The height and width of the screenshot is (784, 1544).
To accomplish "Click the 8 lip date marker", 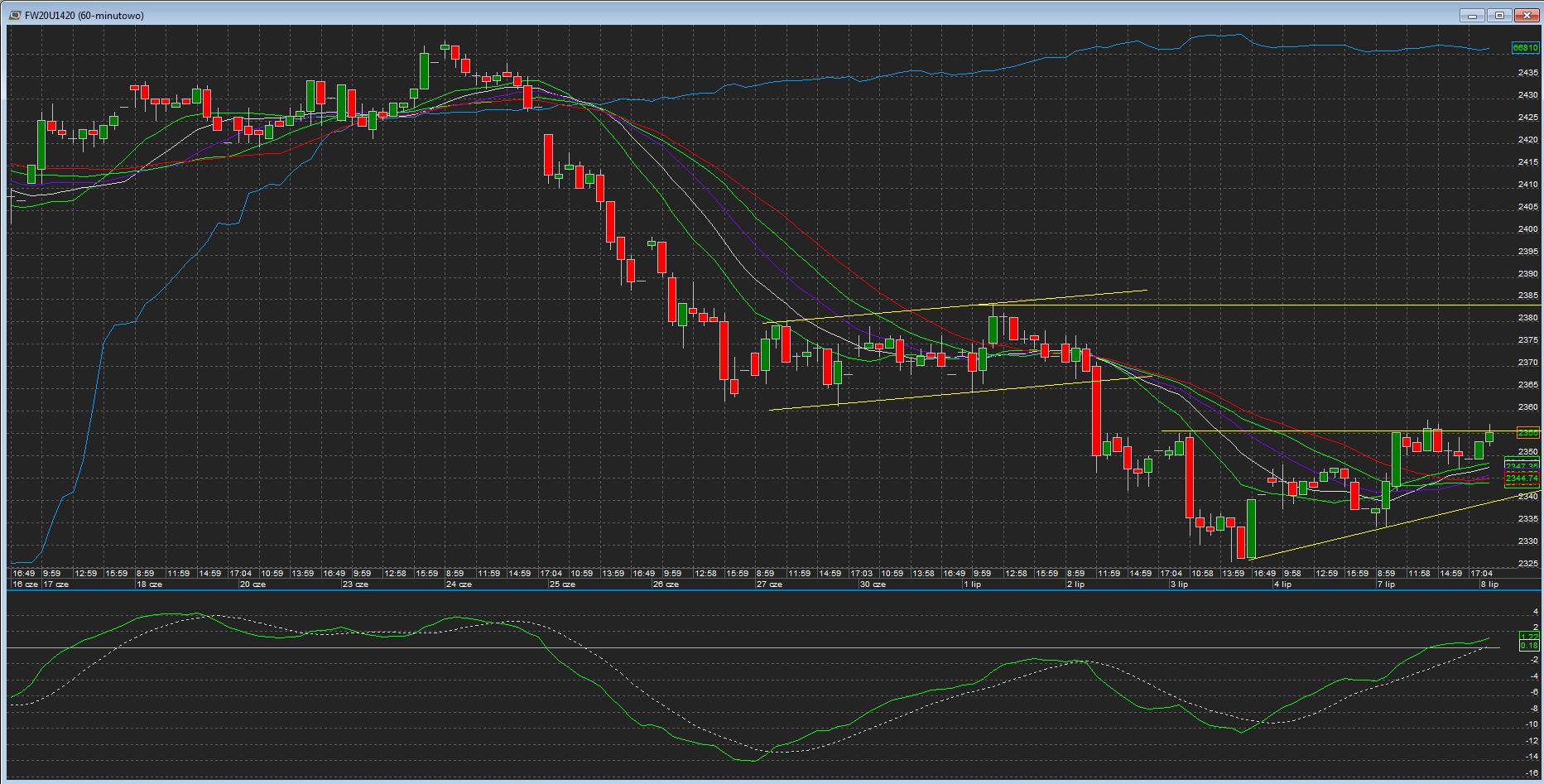I will pos(1489,584).
